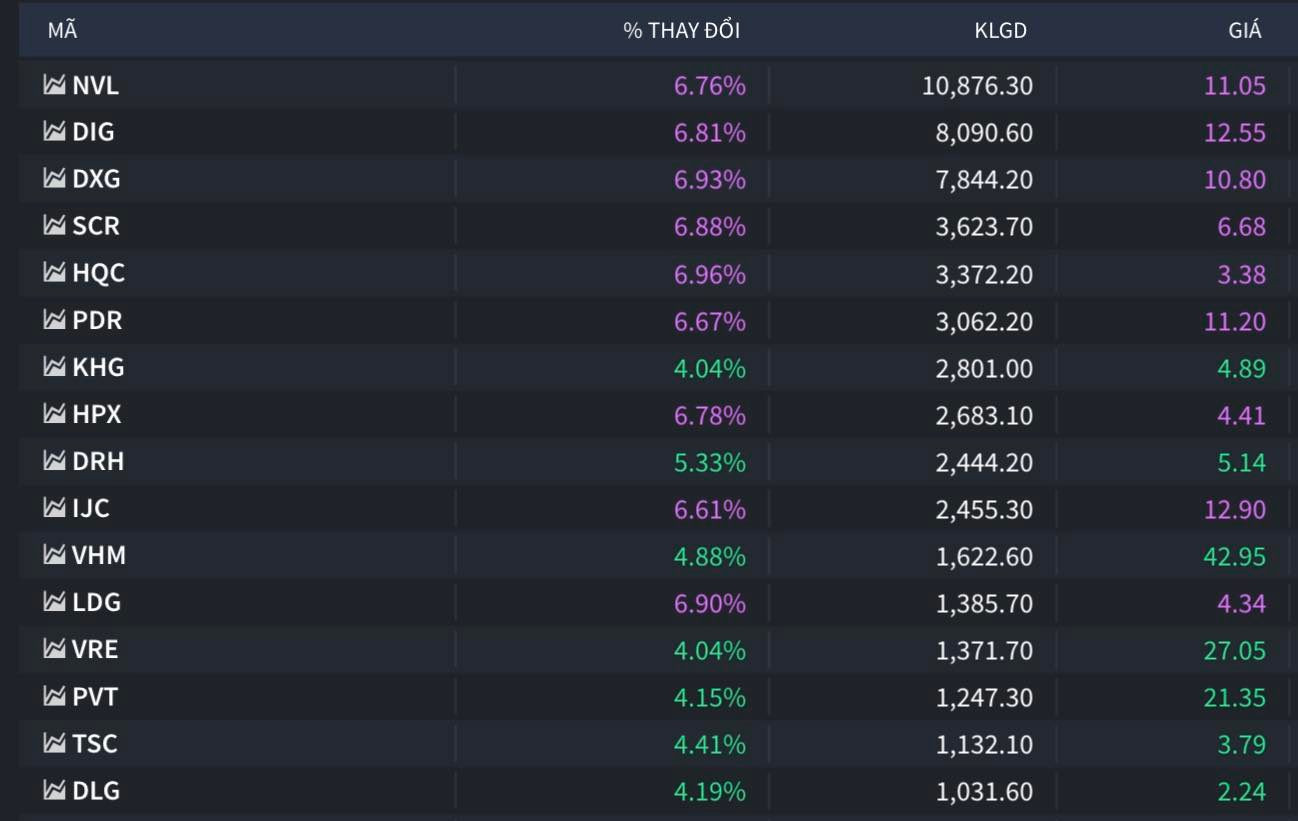Click the IJC stock code
1298x821 pixels.
pyautogui.click(x=91, y=508)
